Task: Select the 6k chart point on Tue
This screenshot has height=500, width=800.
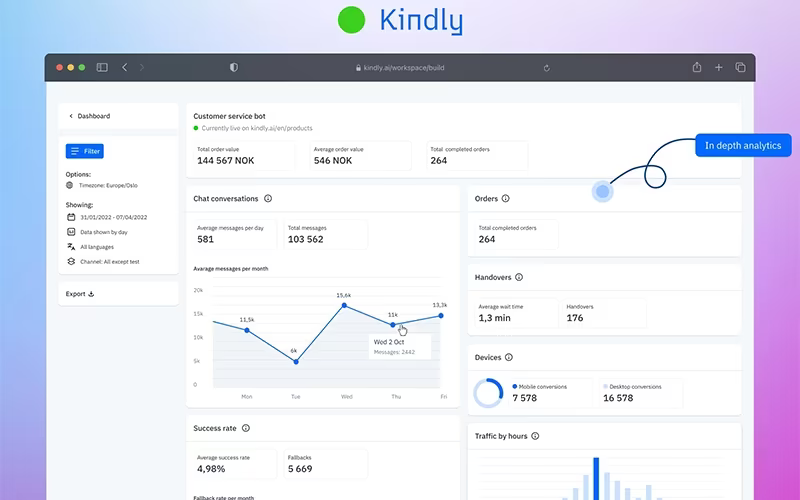Action: [x=296, y=361]
